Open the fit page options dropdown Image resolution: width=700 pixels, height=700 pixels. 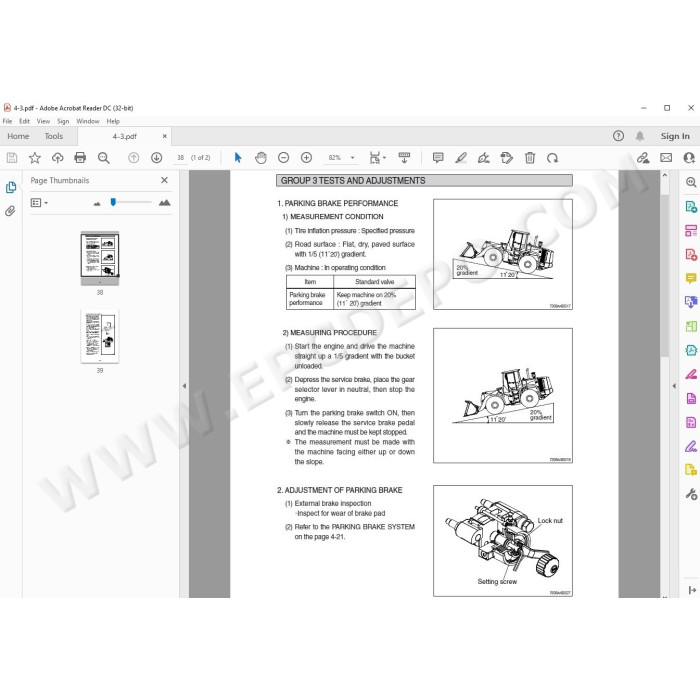378,158
